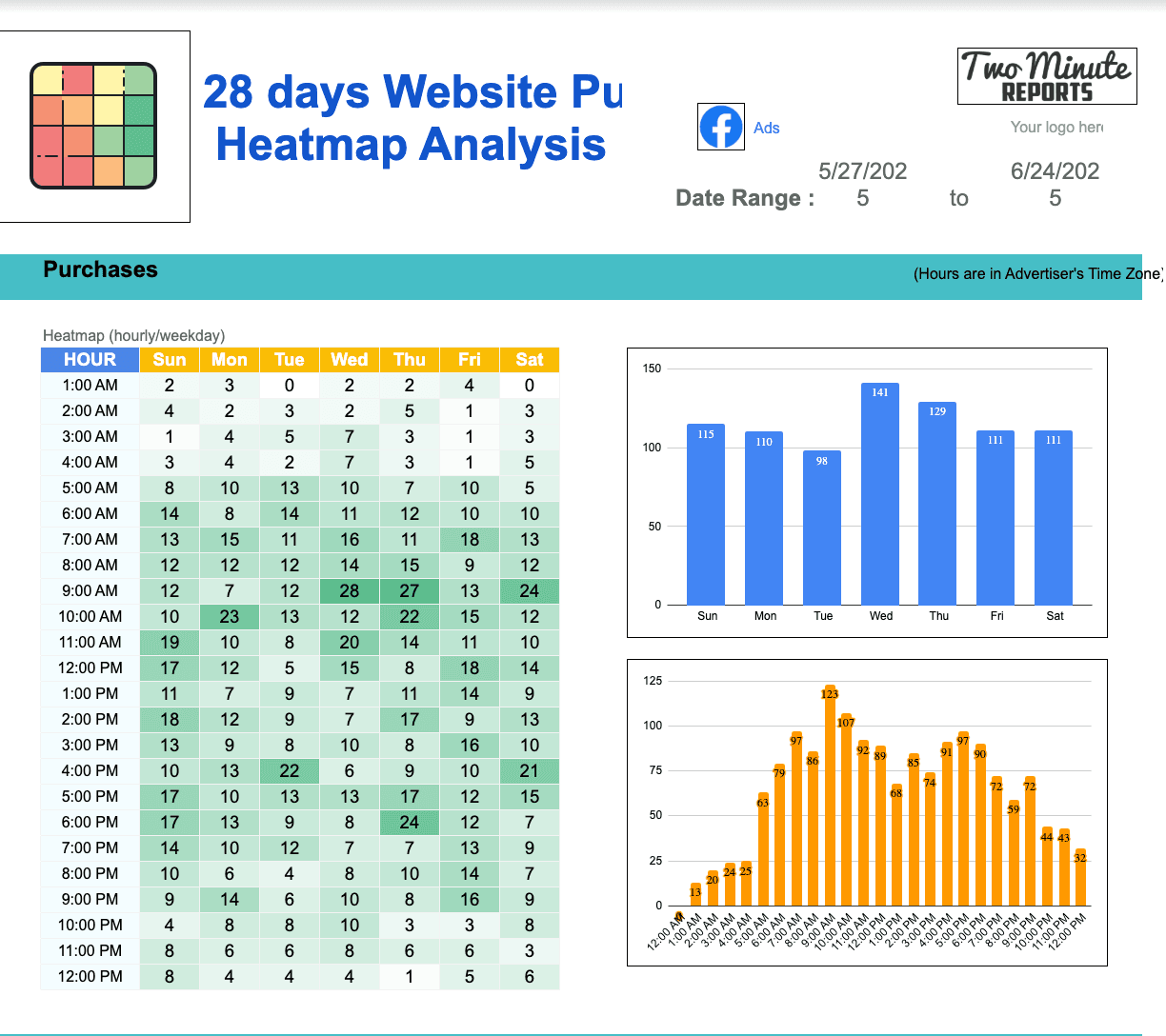
Task: Click the dark green cell showing 28
Action: coord(349,590)
